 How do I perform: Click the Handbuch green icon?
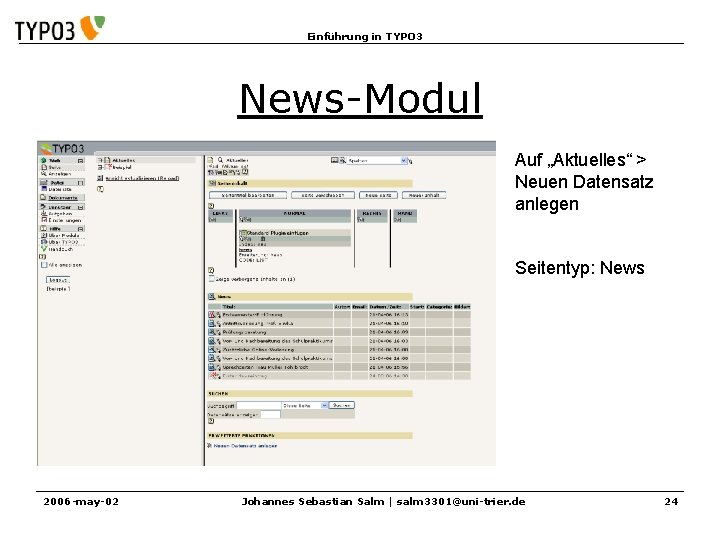(44, 249)
